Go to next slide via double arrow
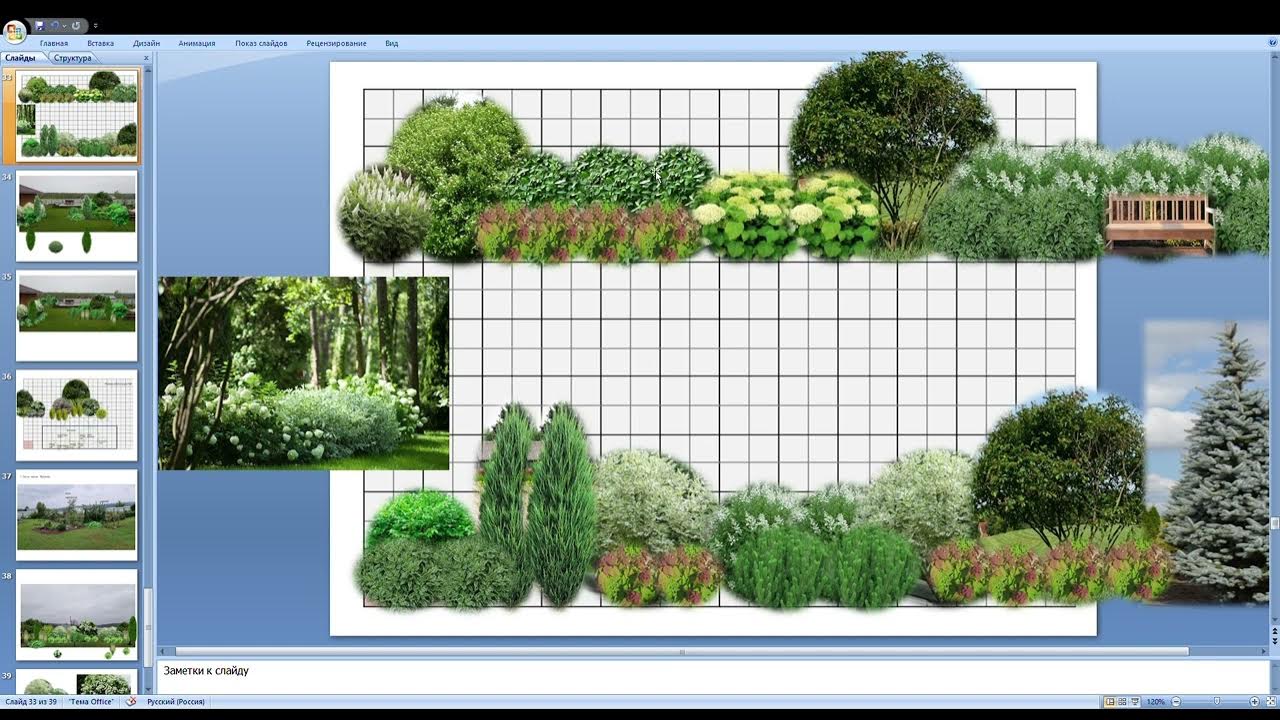This screenshot has height=720, width=1280. pyautogui.click(x=1274, y=641)
